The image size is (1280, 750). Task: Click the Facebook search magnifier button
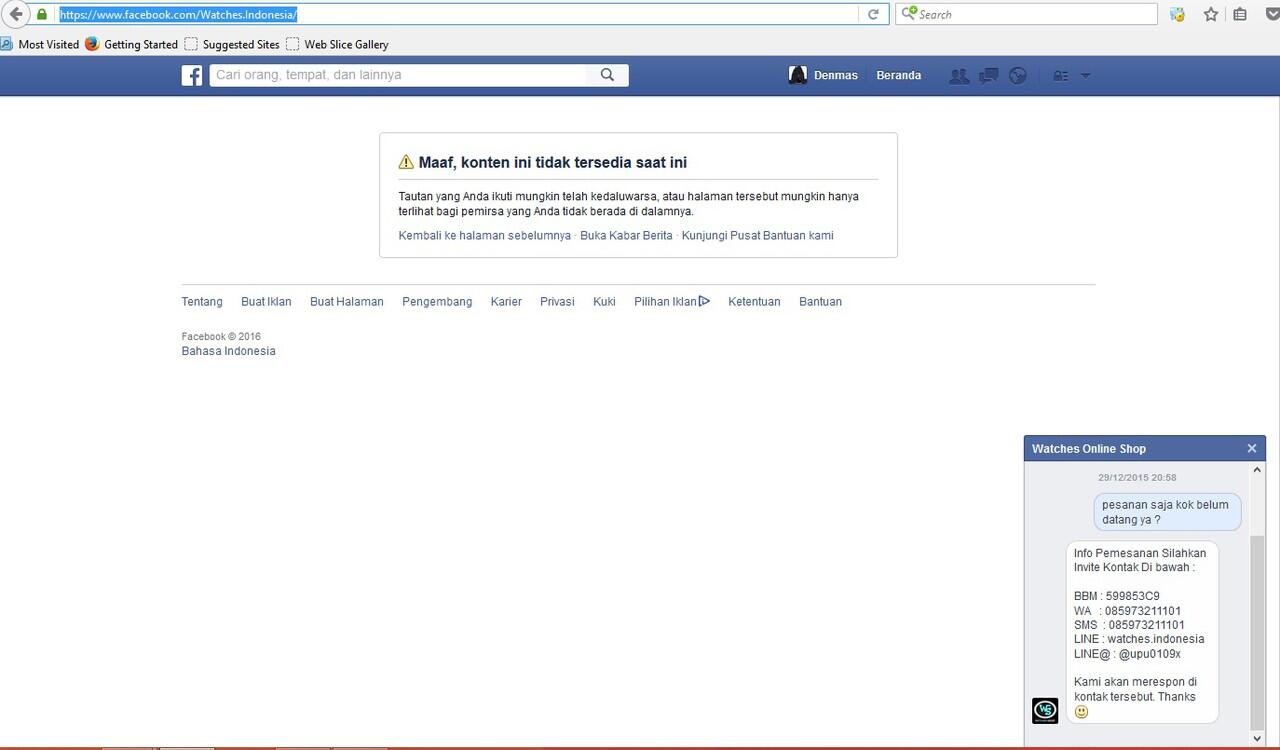click(x=607, y=75)
